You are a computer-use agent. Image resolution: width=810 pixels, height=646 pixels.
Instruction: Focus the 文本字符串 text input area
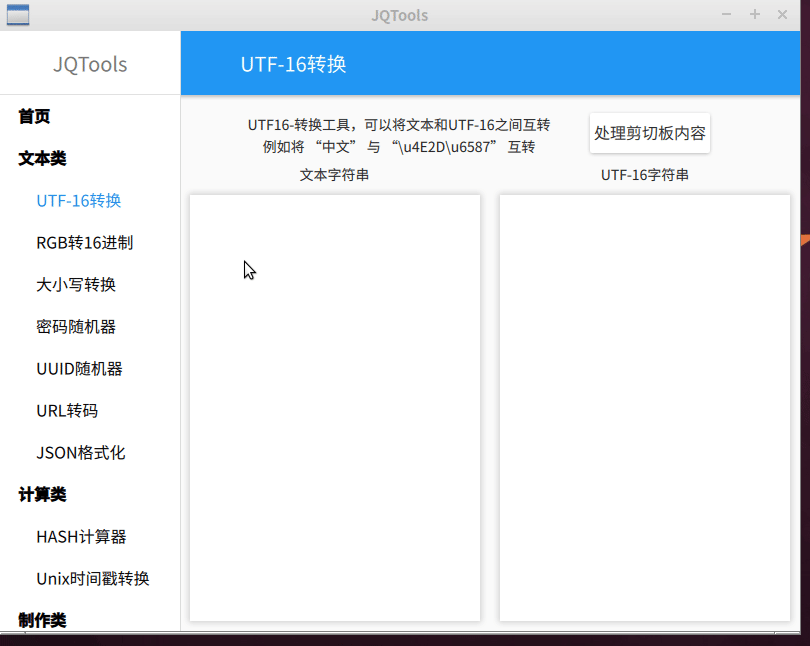pos(335,407)
